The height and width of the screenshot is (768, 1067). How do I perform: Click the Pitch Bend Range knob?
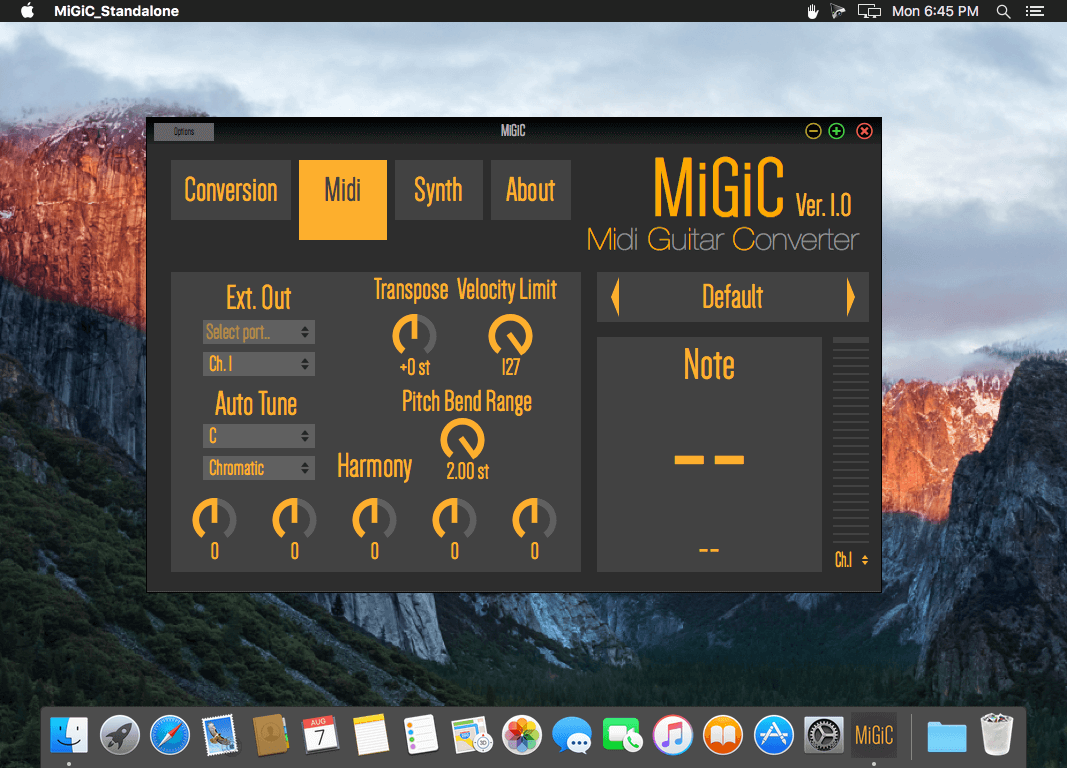463,440
